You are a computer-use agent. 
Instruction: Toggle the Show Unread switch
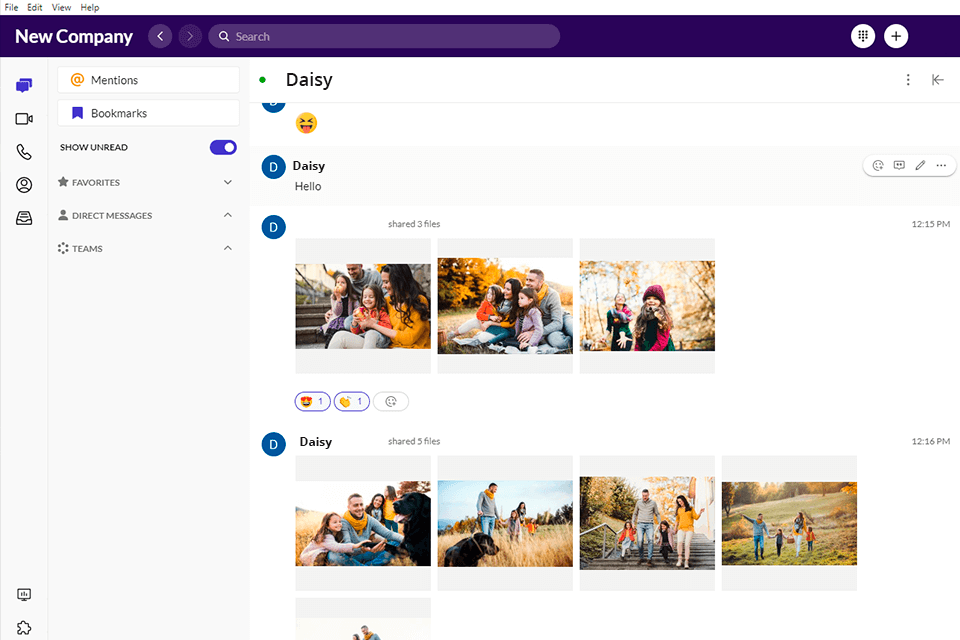[x=223, y=147]
